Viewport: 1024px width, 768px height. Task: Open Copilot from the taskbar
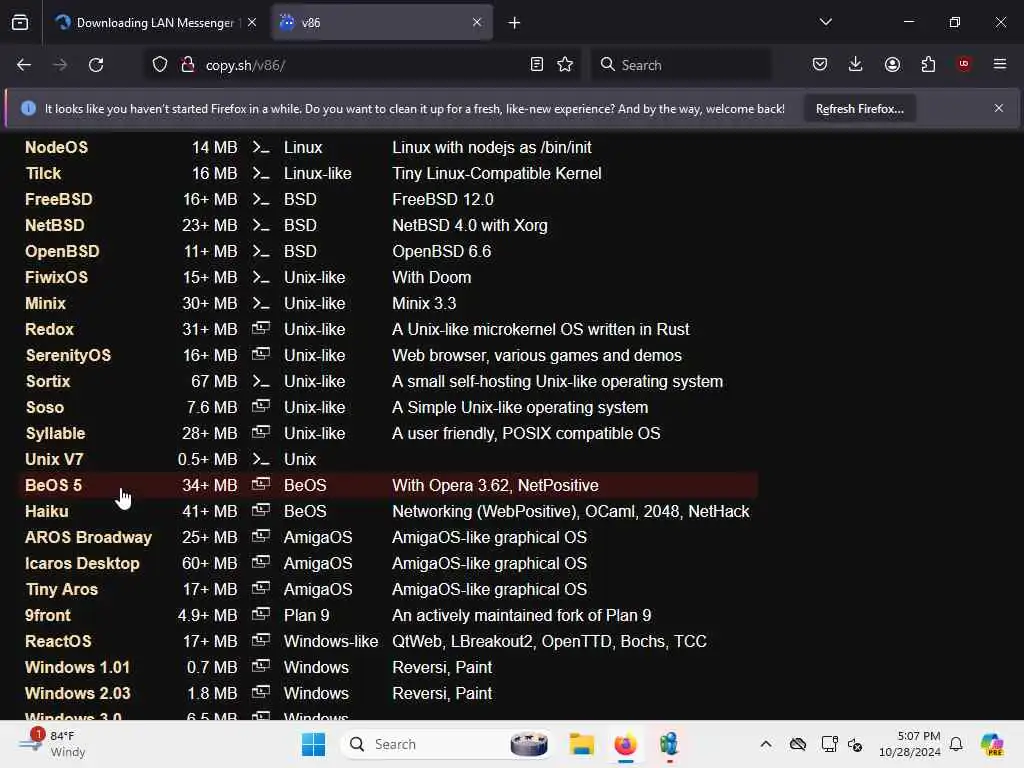click(991, 744)
